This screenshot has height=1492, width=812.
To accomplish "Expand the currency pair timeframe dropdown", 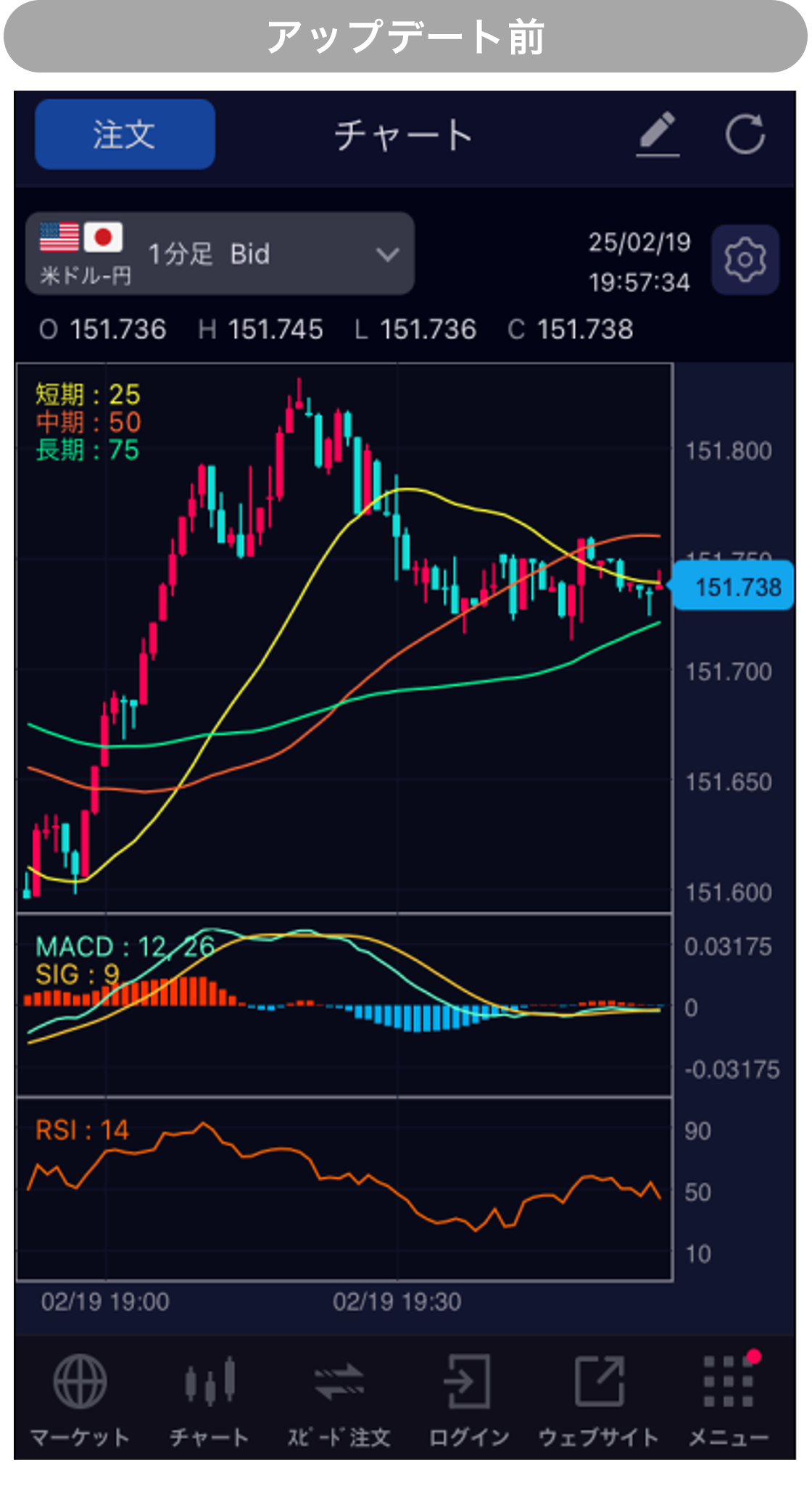I will click(220, 254).
